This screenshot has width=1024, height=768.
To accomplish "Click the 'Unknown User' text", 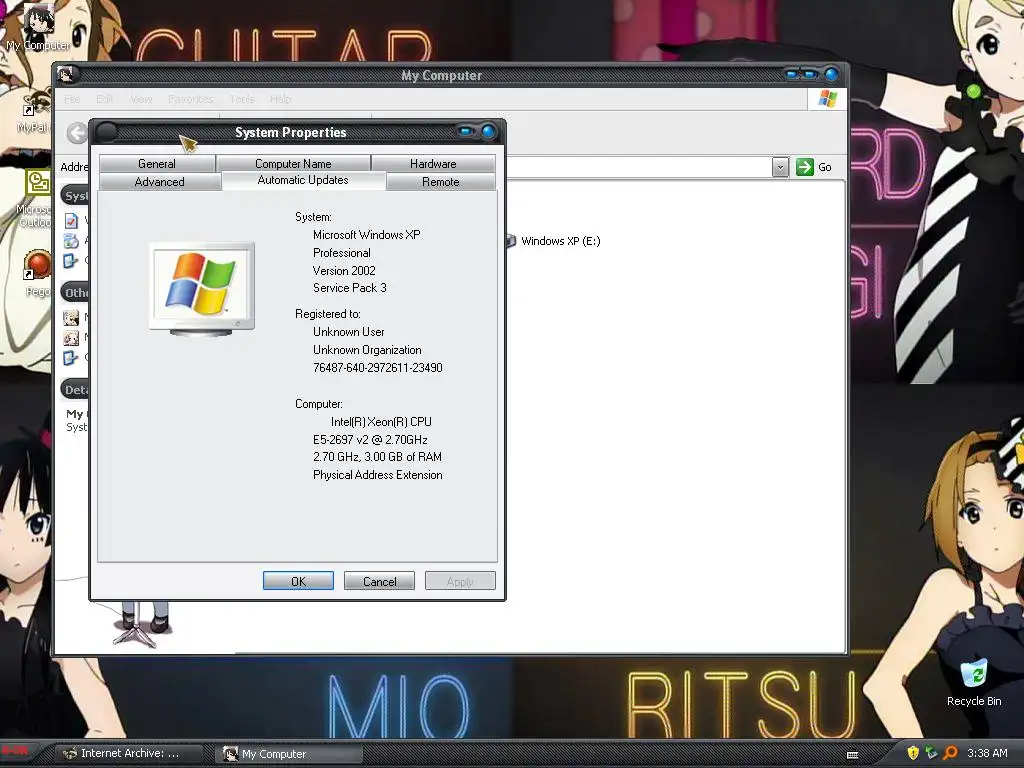I will tap(349, 332).
